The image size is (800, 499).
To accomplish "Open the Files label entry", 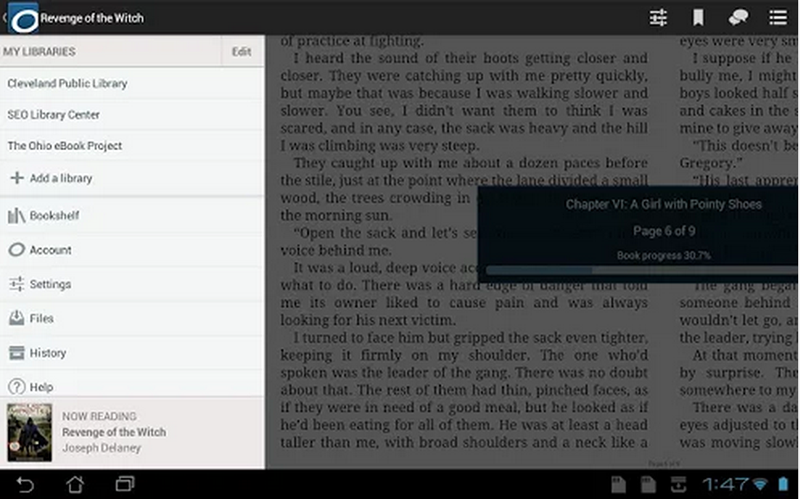I will (41, 318).
